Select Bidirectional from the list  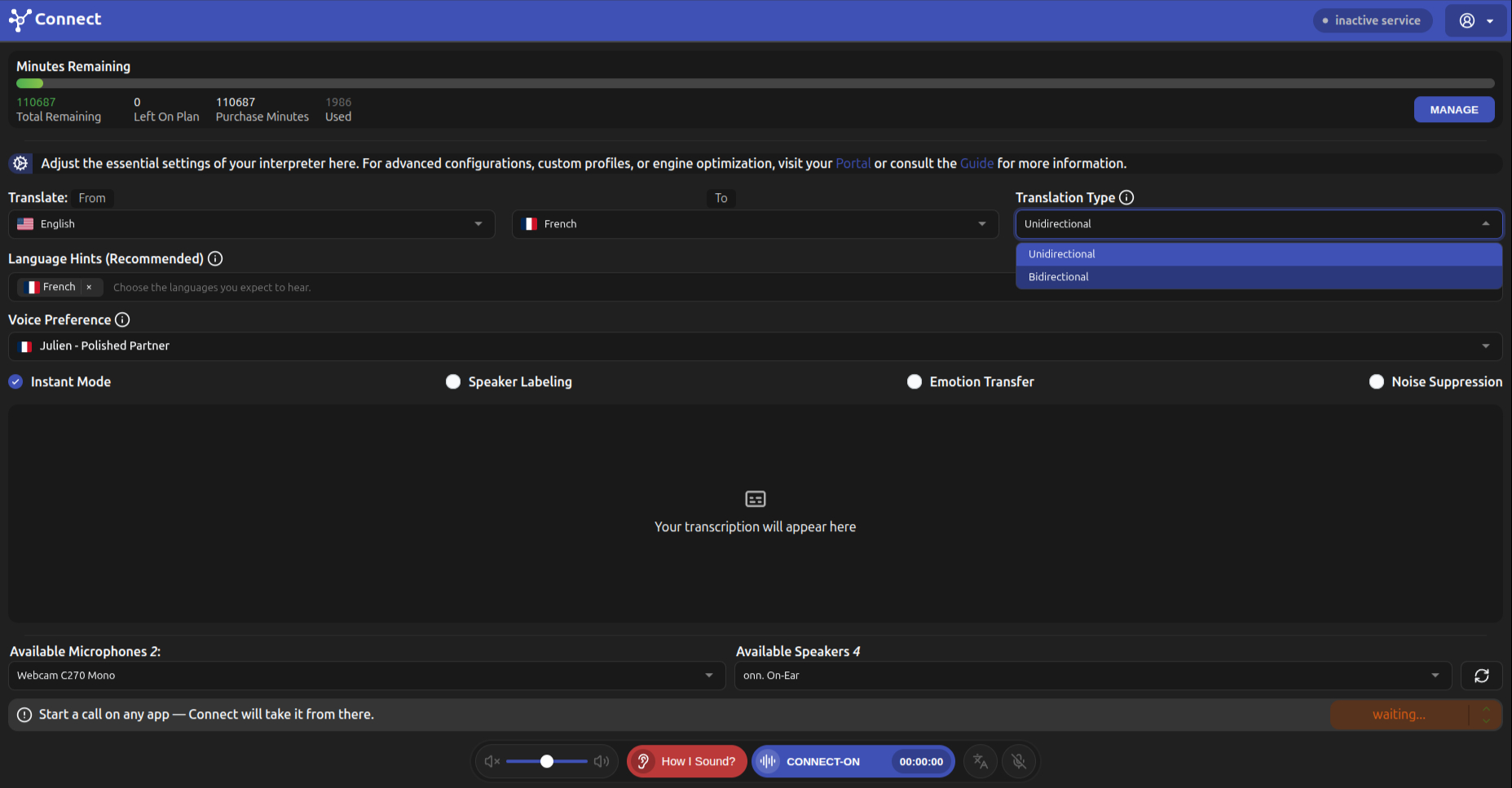(x=1259, y=277)
